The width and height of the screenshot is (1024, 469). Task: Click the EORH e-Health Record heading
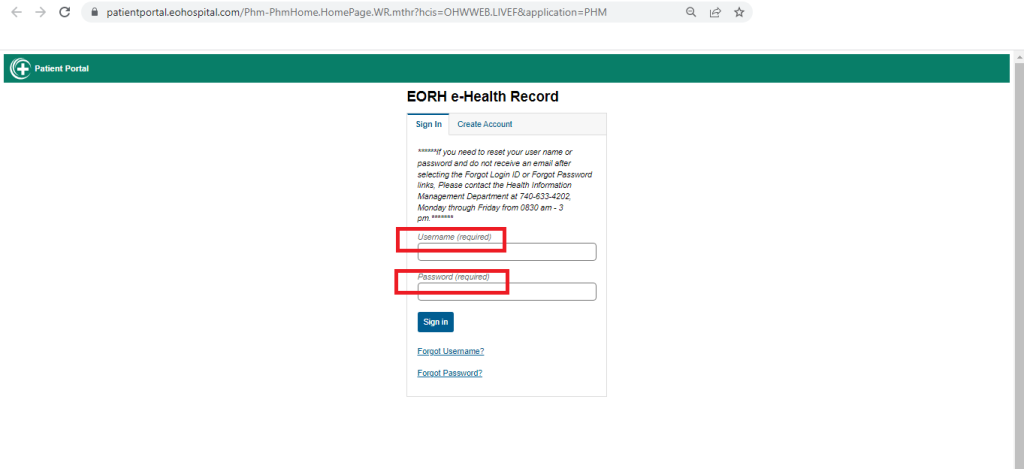(483, 97)
